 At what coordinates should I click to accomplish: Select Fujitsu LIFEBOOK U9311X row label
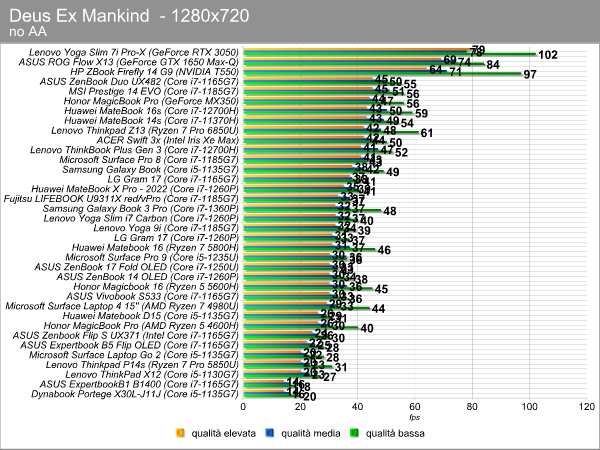(121, 199)
